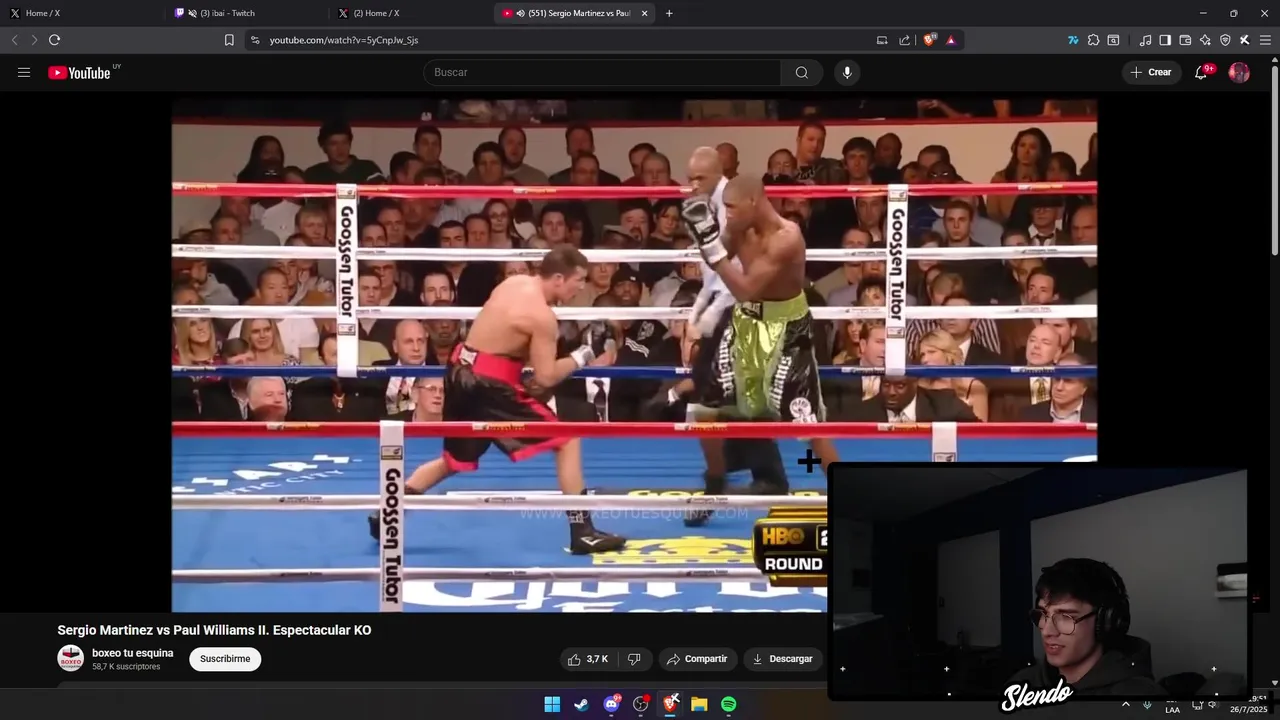1280x720 pixels.
Task: Click the boxing video player
Action: 634,355
